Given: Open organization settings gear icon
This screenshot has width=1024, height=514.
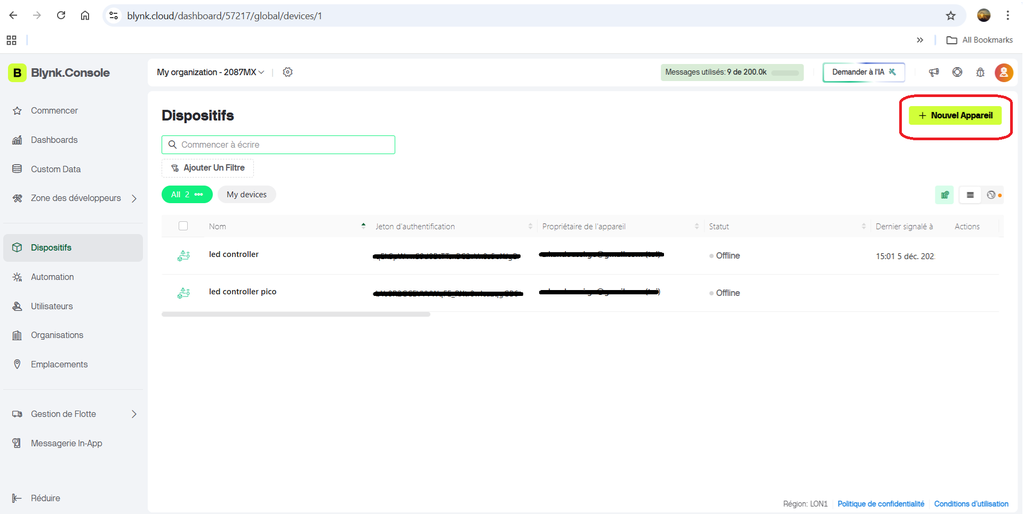Looking at the screenshot, I should [x=287, y=72].
